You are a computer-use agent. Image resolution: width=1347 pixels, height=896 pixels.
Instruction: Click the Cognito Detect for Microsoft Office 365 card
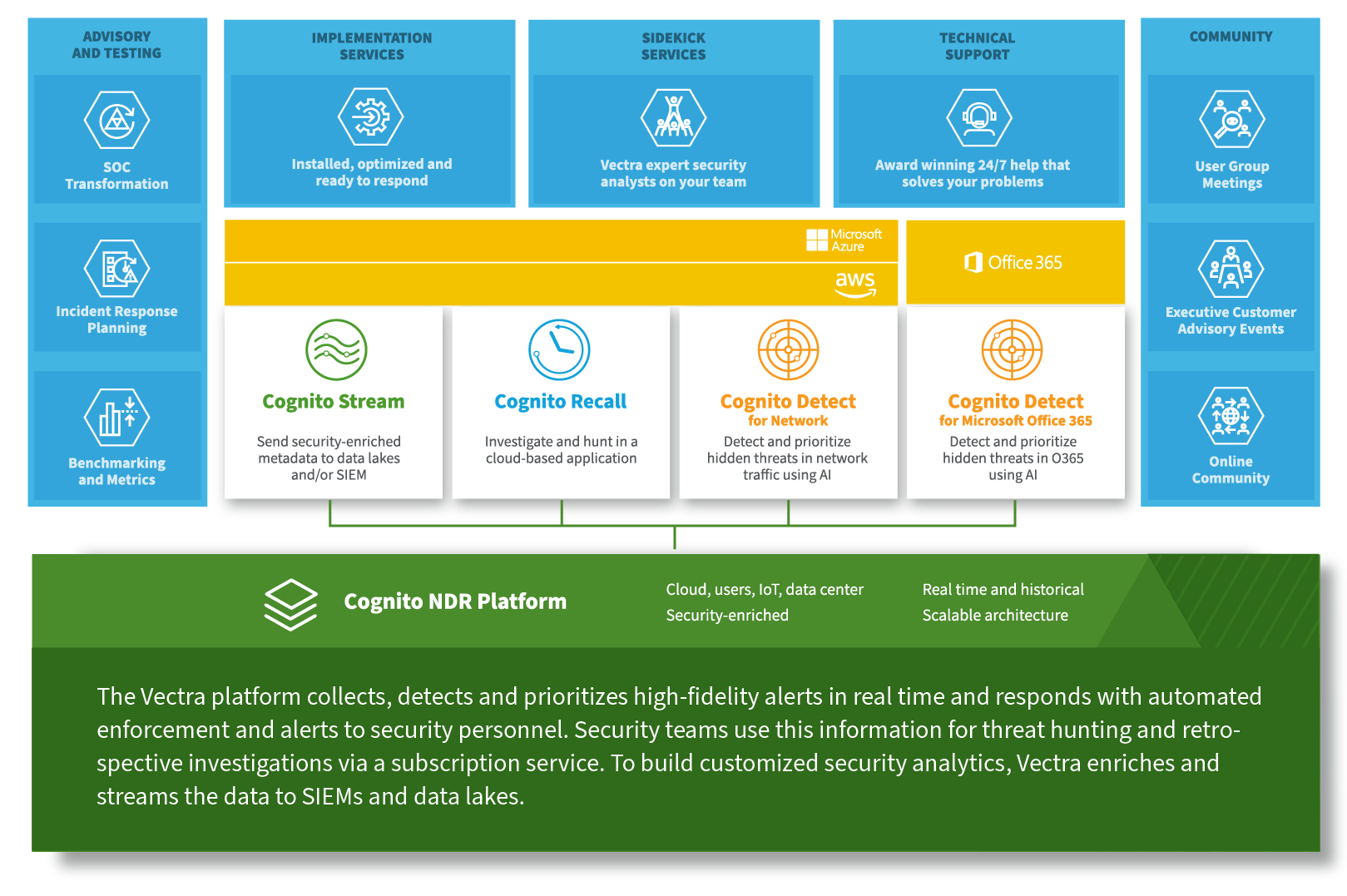(1014, 403)
